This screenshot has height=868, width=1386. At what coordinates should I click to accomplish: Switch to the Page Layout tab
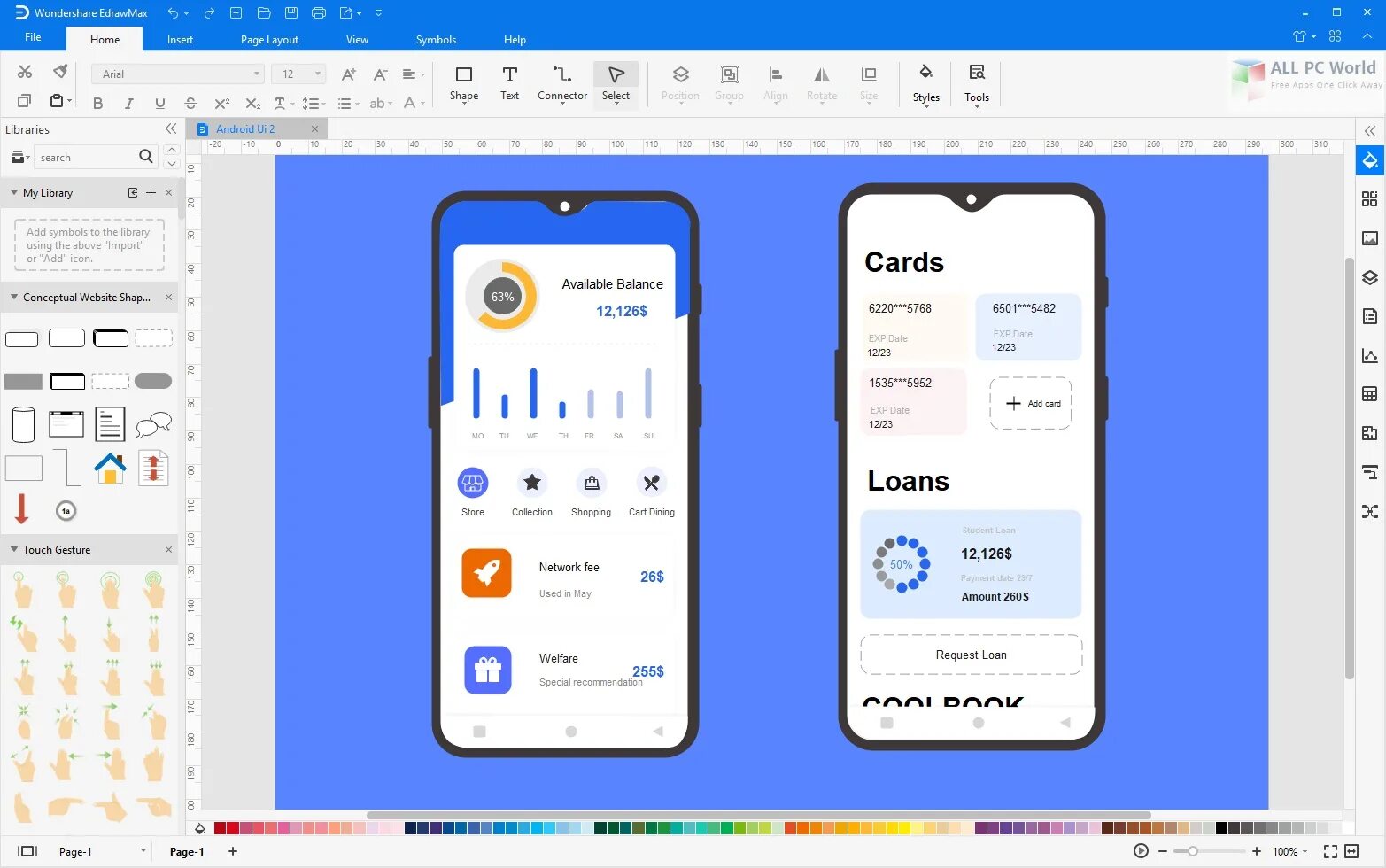pyautogui.click(x=269, y=40)
